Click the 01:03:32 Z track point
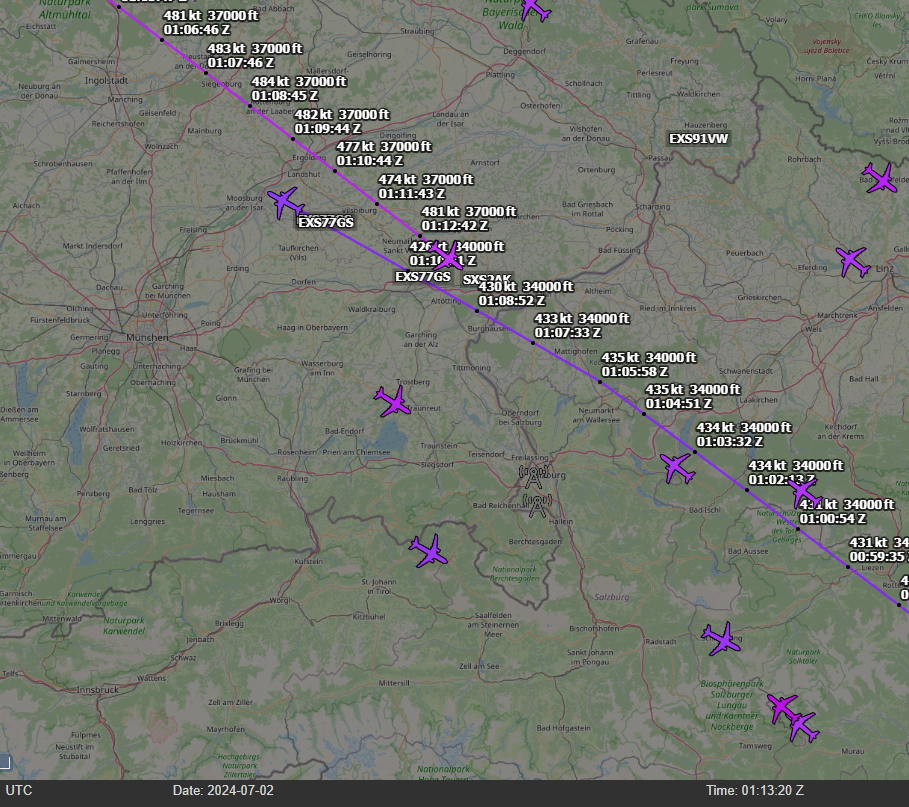Screen dimensions: 909x807 click(695, 452)
